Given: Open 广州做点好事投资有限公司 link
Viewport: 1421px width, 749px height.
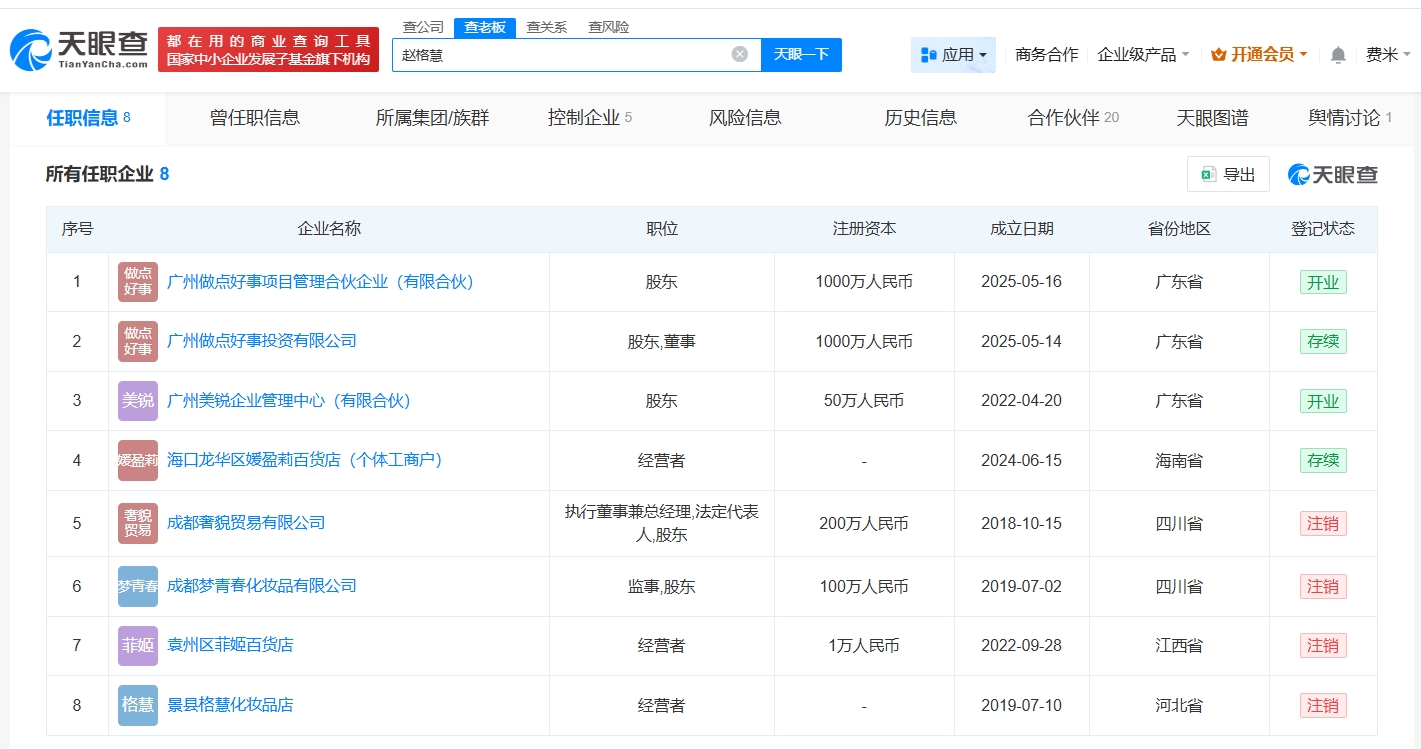Looking at the screenshot, I should click(262, 341).
